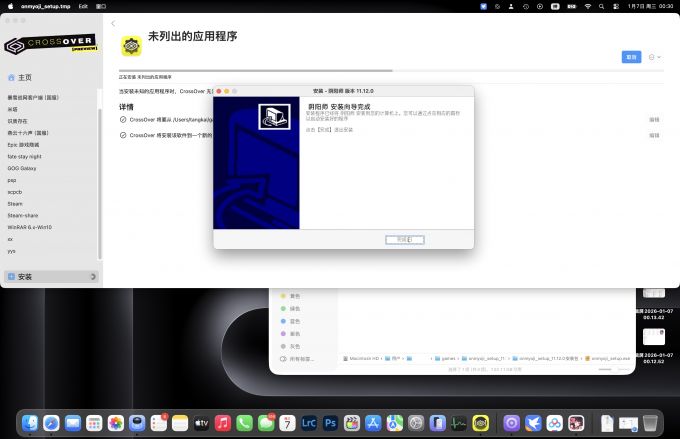Select the Steam bottle in sidebar
Image resolution: width=680 pixels, height=439 pixels.
(15, 203)
